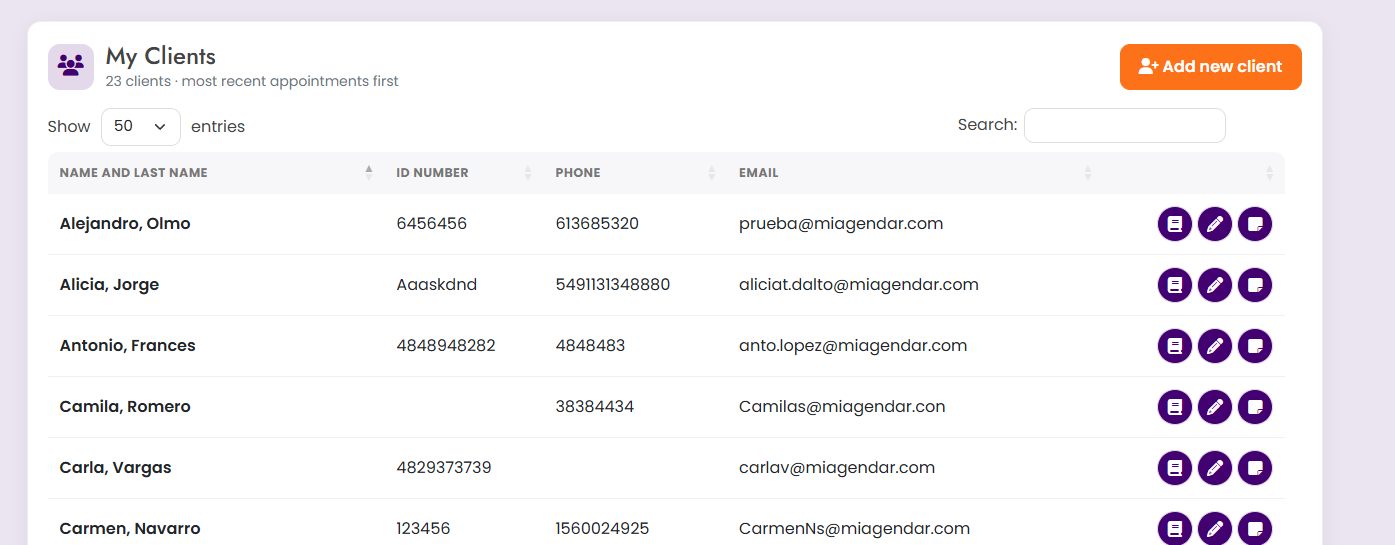This screenshot has width=1395, height=545.
Task: Click phone number 5491131348880
Action: point(613,285)
